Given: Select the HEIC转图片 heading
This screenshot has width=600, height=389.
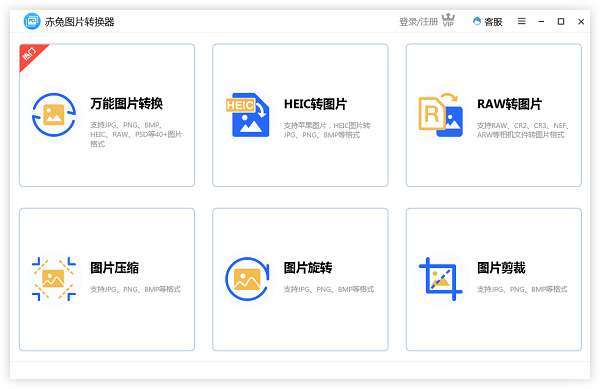Looking at the screenshot, I should pyautogui.click(x=315, y=104).
